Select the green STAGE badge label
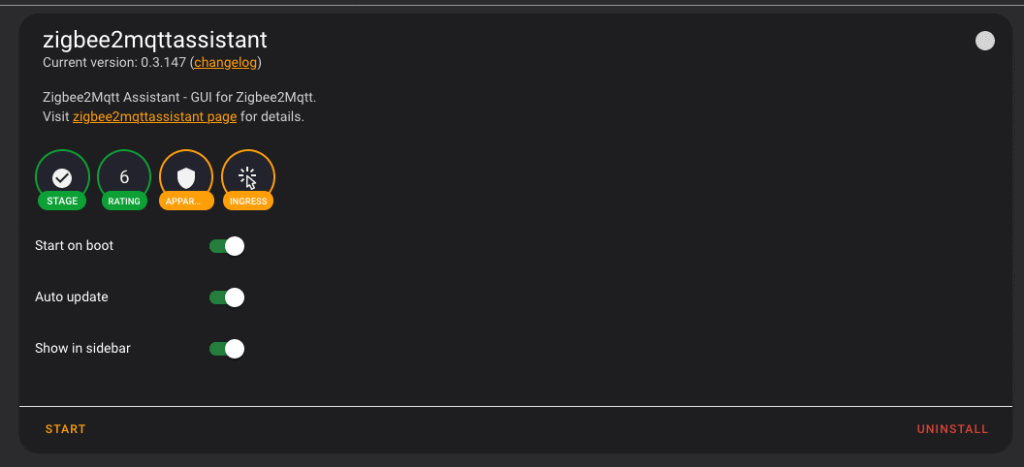The image size is (1024, 467). (62, 201)
